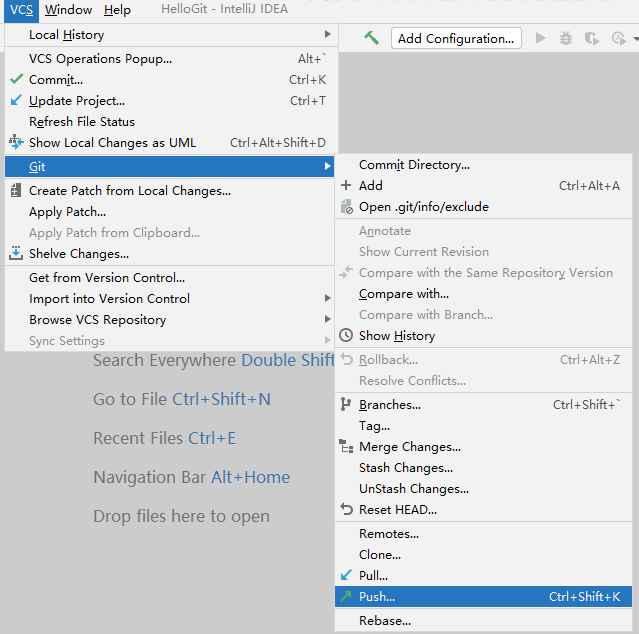Open the Window menu
Viewport: 639px width, 634px height.
[x=68, y=10]
